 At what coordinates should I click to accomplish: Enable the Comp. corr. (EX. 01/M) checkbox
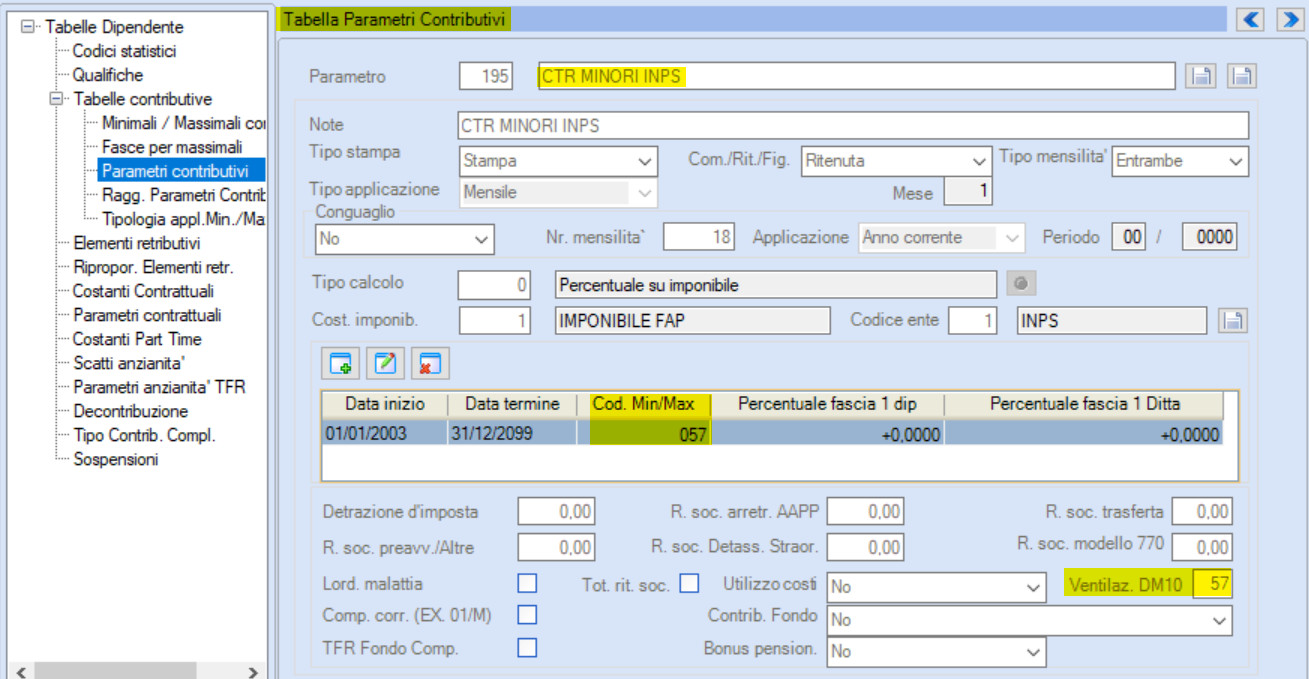(x=527, y=614)
